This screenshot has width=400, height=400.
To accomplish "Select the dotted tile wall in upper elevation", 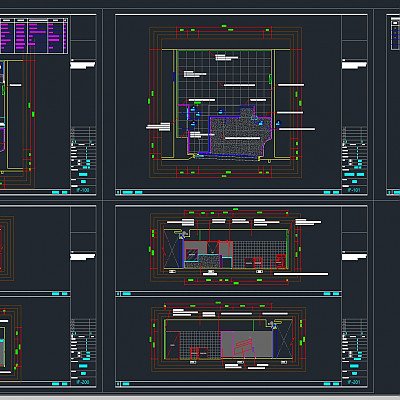I will [259, 255].
